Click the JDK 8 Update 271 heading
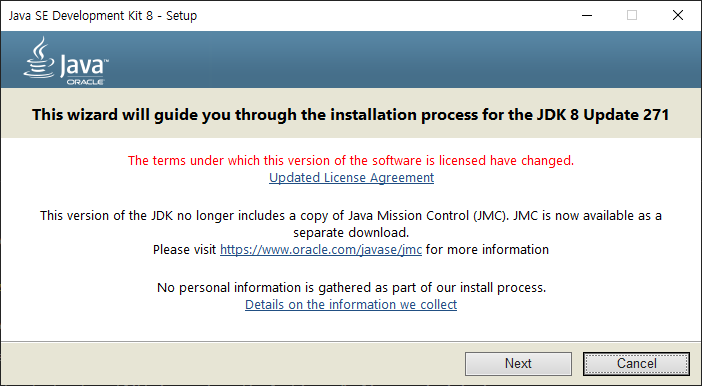The width and height of the screenshot is (702, 386). (x=351, y=115)
